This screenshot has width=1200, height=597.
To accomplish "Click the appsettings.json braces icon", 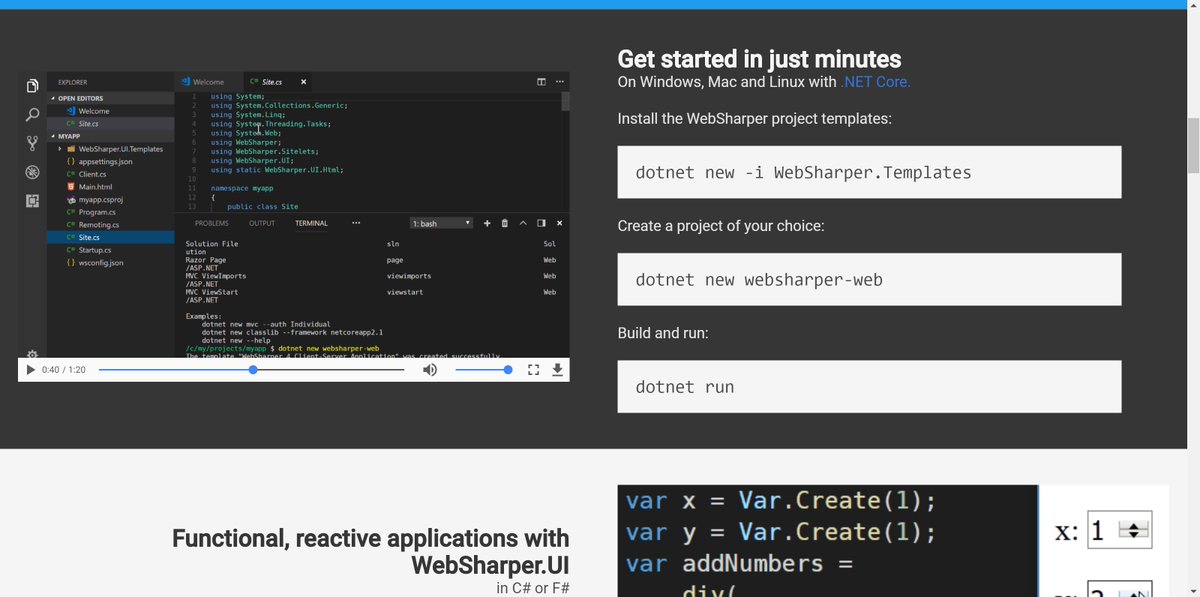I will [x=70, y=161].
